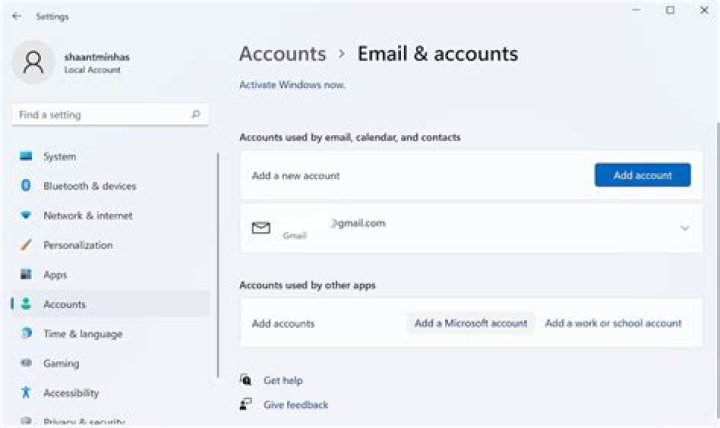Click the Personalization brush icon
This screenshot has width=720, height=428.
pyautogui.click(x=26, y=245)
